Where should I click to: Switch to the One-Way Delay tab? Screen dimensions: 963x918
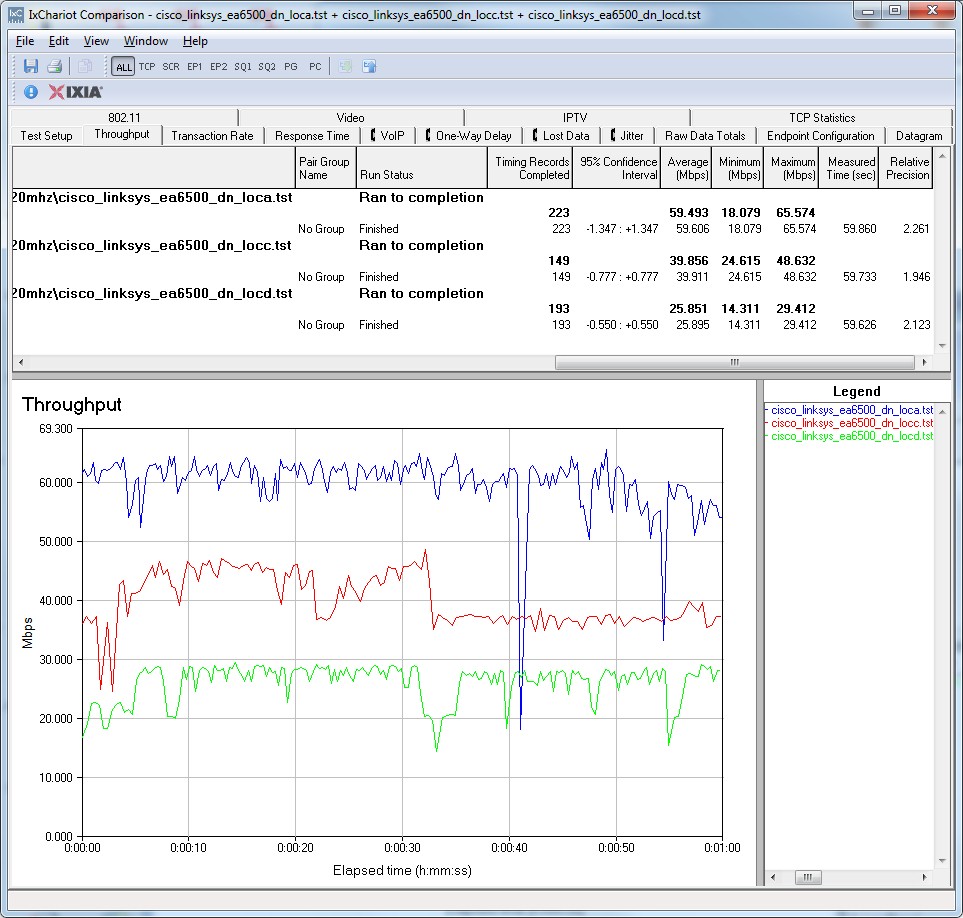469,136
